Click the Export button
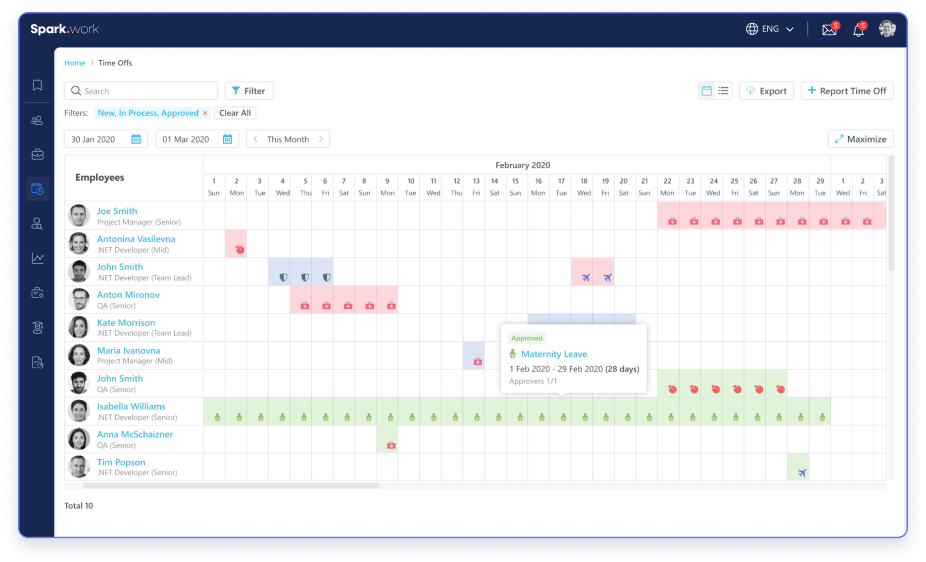Image resolution: width=926 pixels, height=562 pixels. point(766,91)
